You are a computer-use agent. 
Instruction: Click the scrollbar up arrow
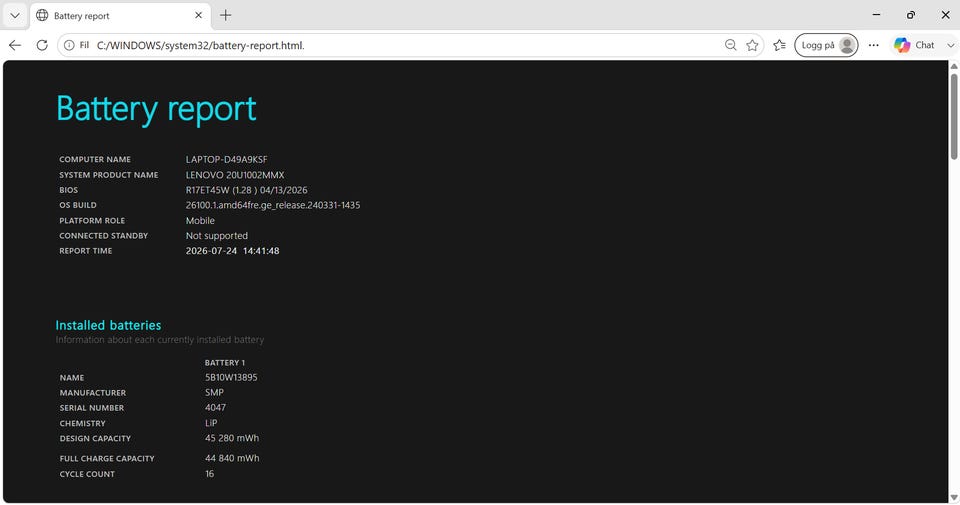[x=954, y=66]
